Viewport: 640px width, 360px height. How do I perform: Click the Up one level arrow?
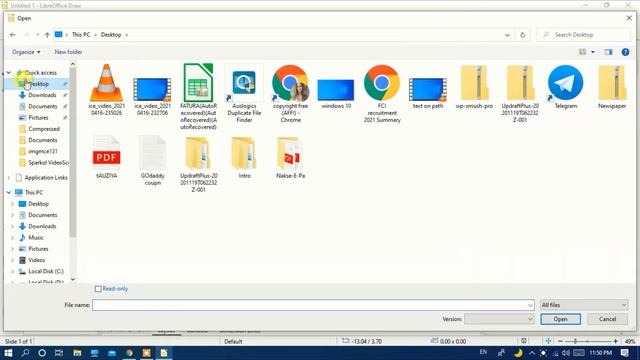(x=47, y=35)
